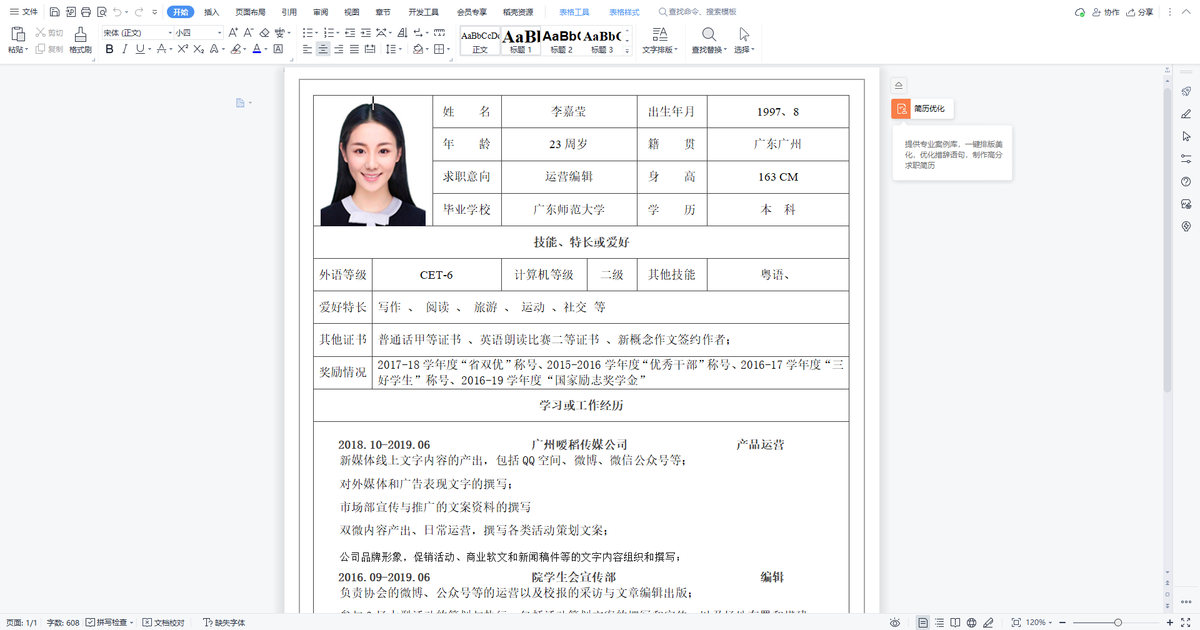Click the zoom slider in status bar

pyautogui.click(x=1118, y=622)
